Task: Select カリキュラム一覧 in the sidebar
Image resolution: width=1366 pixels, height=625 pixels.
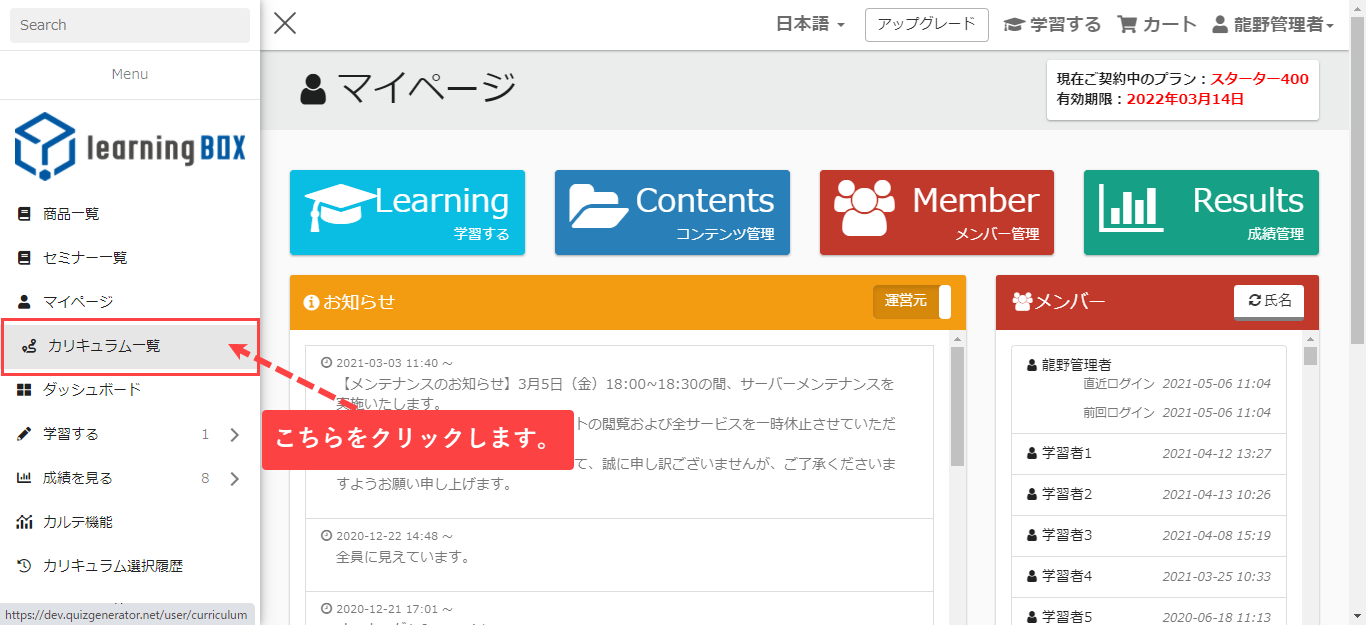Action: coord(104,346)
